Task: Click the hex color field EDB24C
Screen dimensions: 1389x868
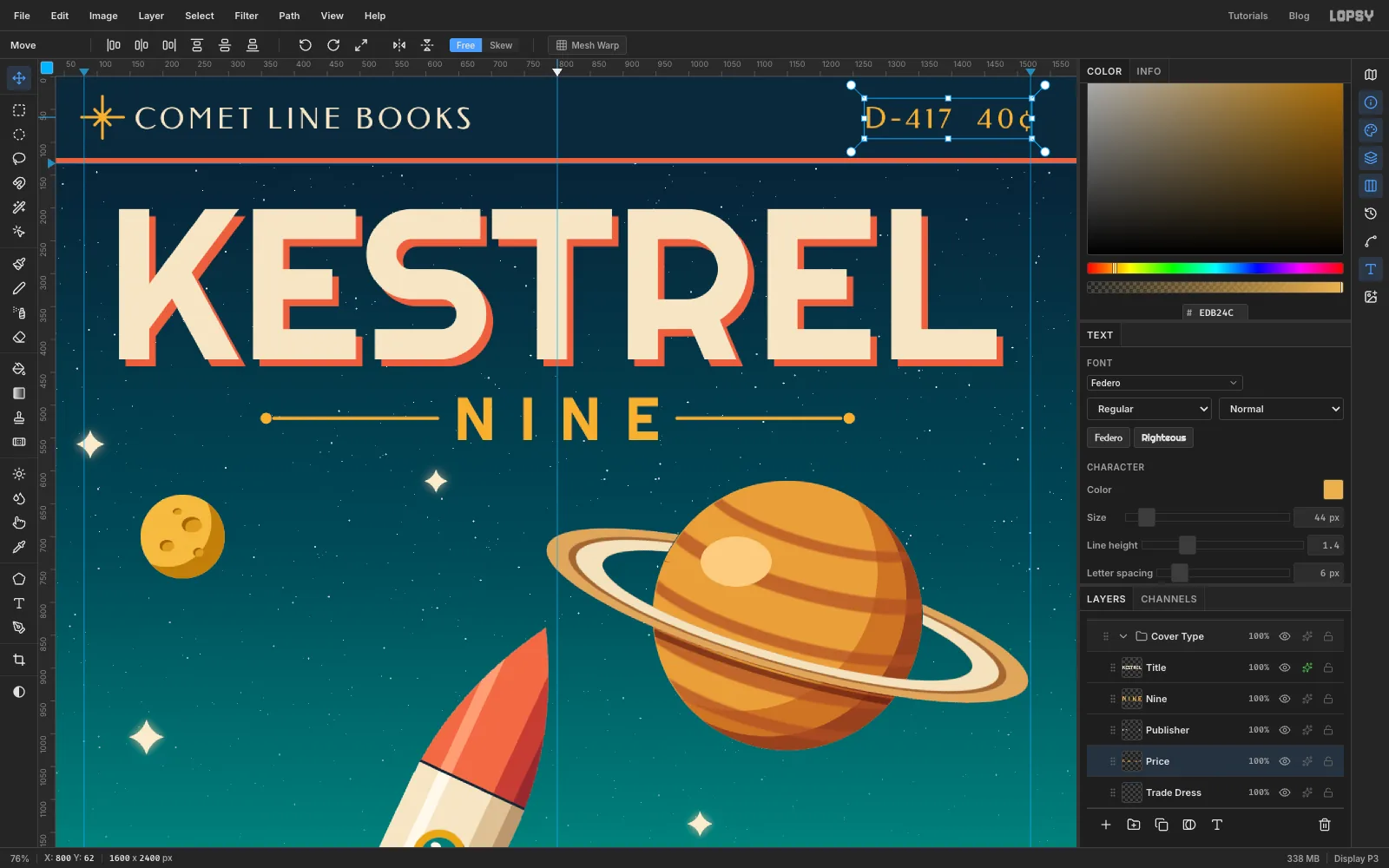Action: (1215, 312)
